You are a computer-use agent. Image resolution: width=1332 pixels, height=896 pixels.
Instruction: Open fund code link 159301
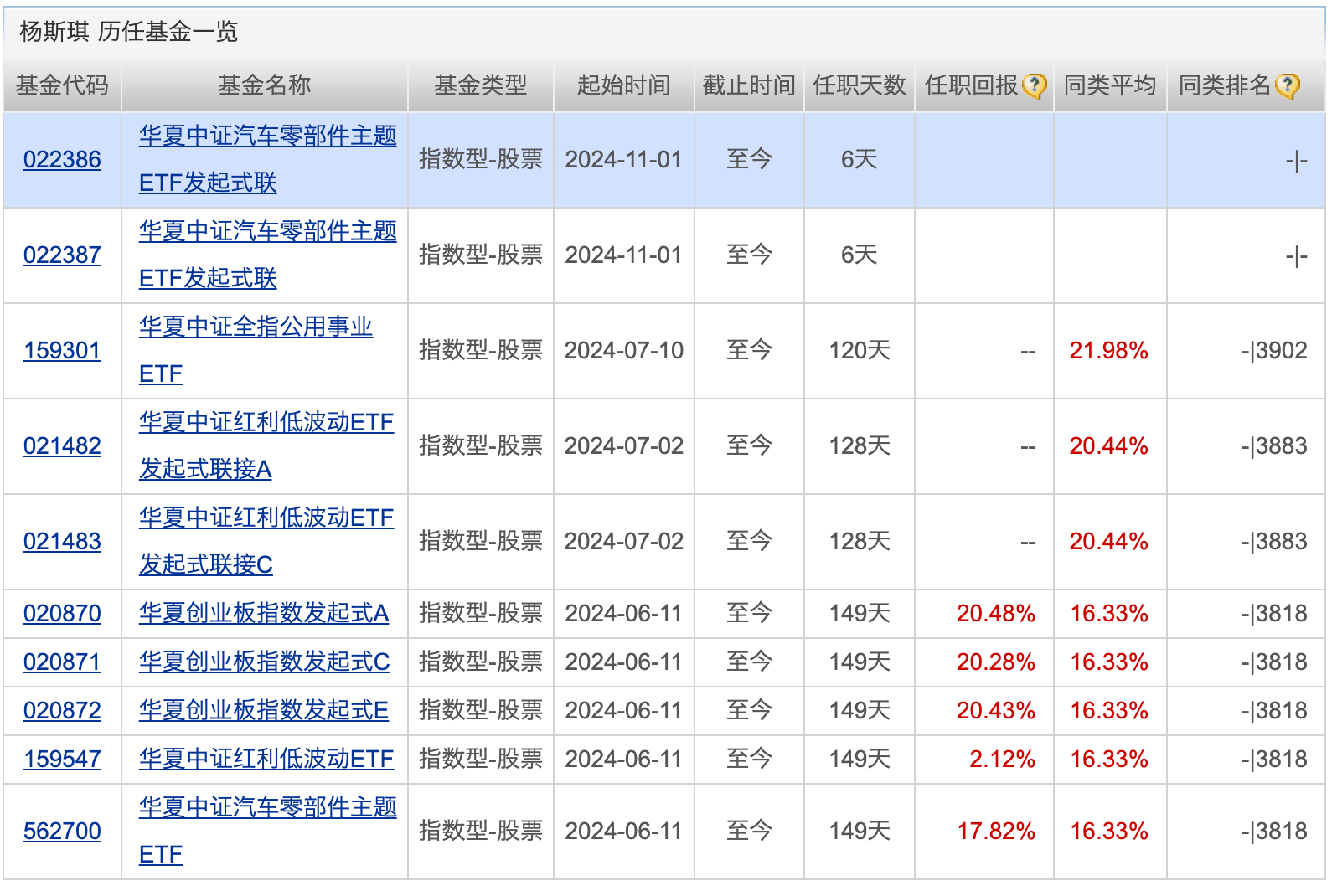(x=62, y=350)
